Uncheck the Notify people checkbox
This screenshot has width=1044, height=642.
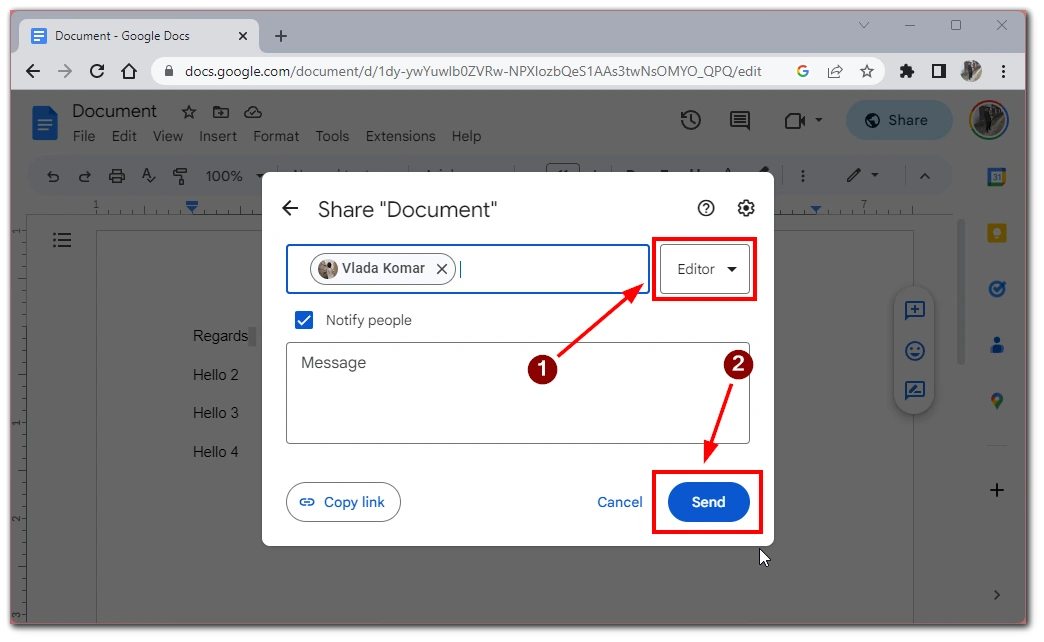(304, 320)
